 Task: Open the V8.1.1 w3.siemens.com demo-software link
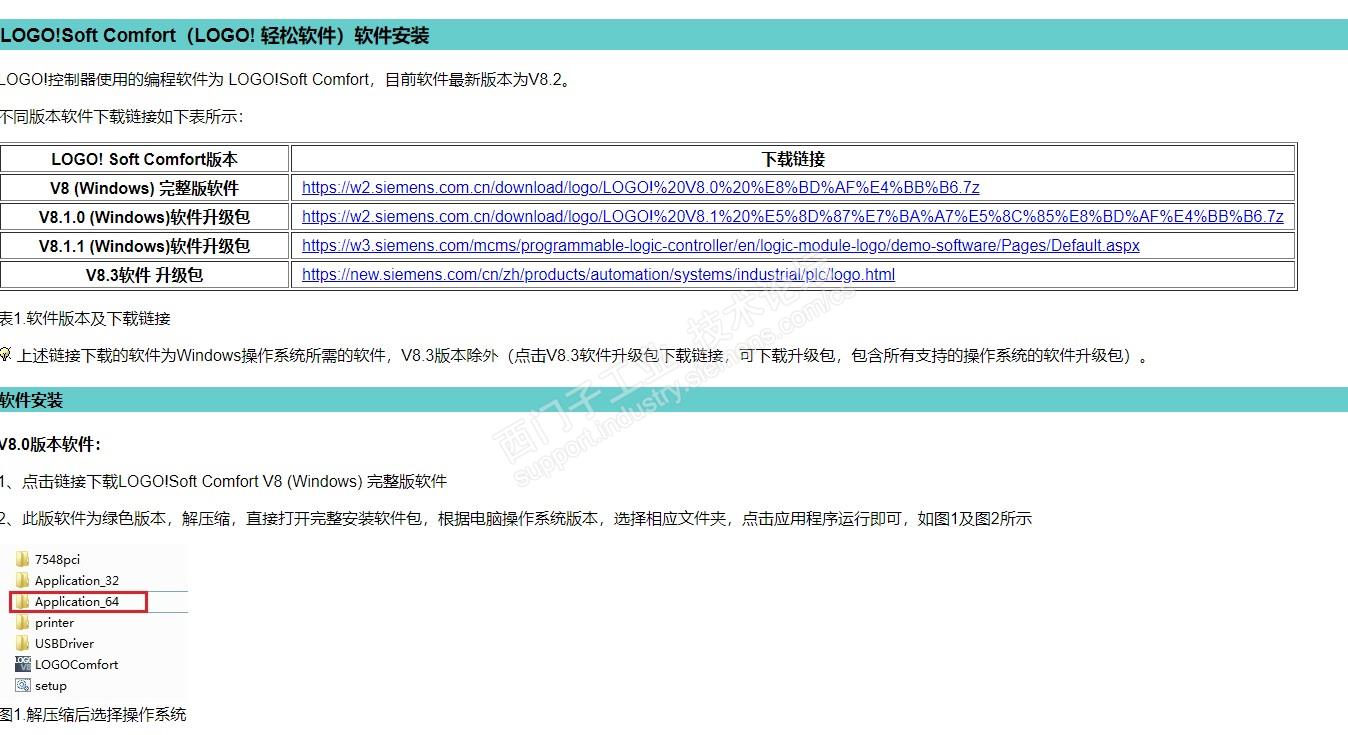tap(721, 245)
